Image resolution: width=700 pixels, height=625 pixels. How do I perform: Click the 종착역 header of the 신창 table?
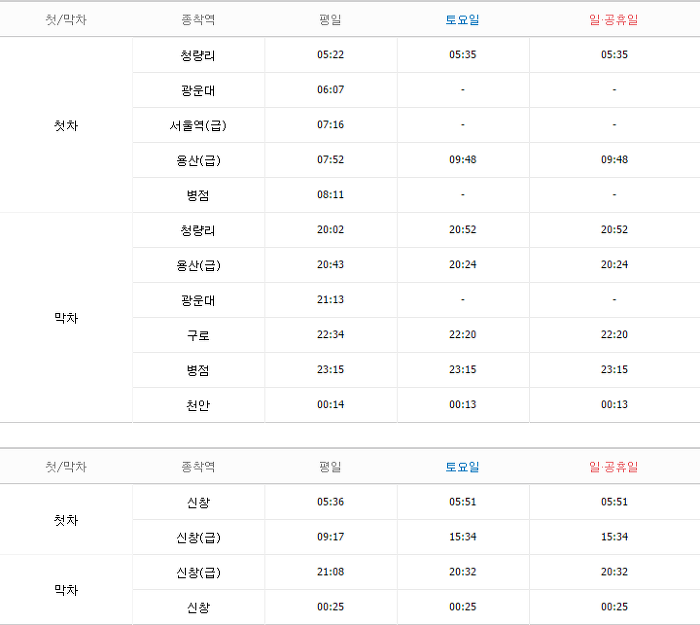tap(198, 467)
